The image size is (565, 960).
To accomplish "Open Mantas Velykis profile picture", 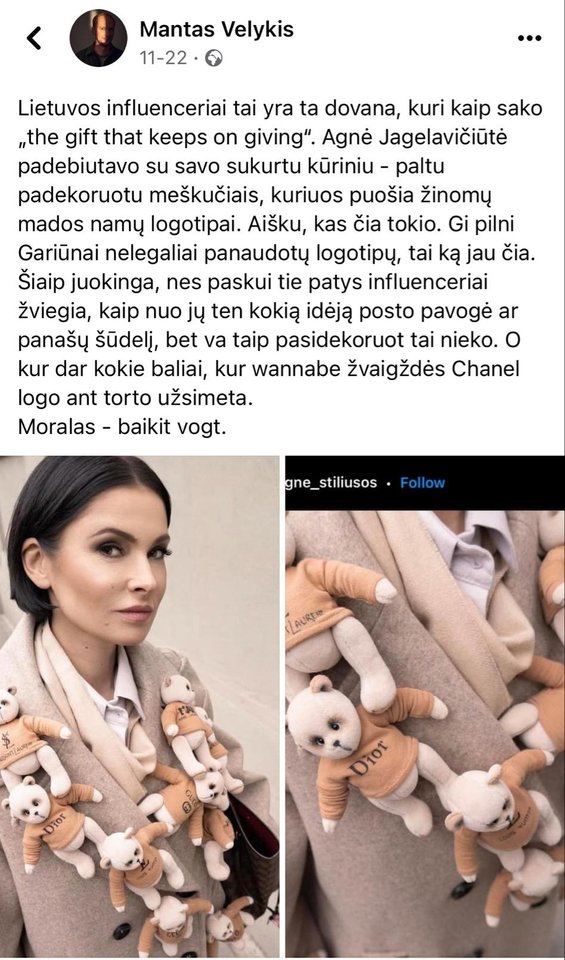I will pyautogui.click(x=98, y=38).
